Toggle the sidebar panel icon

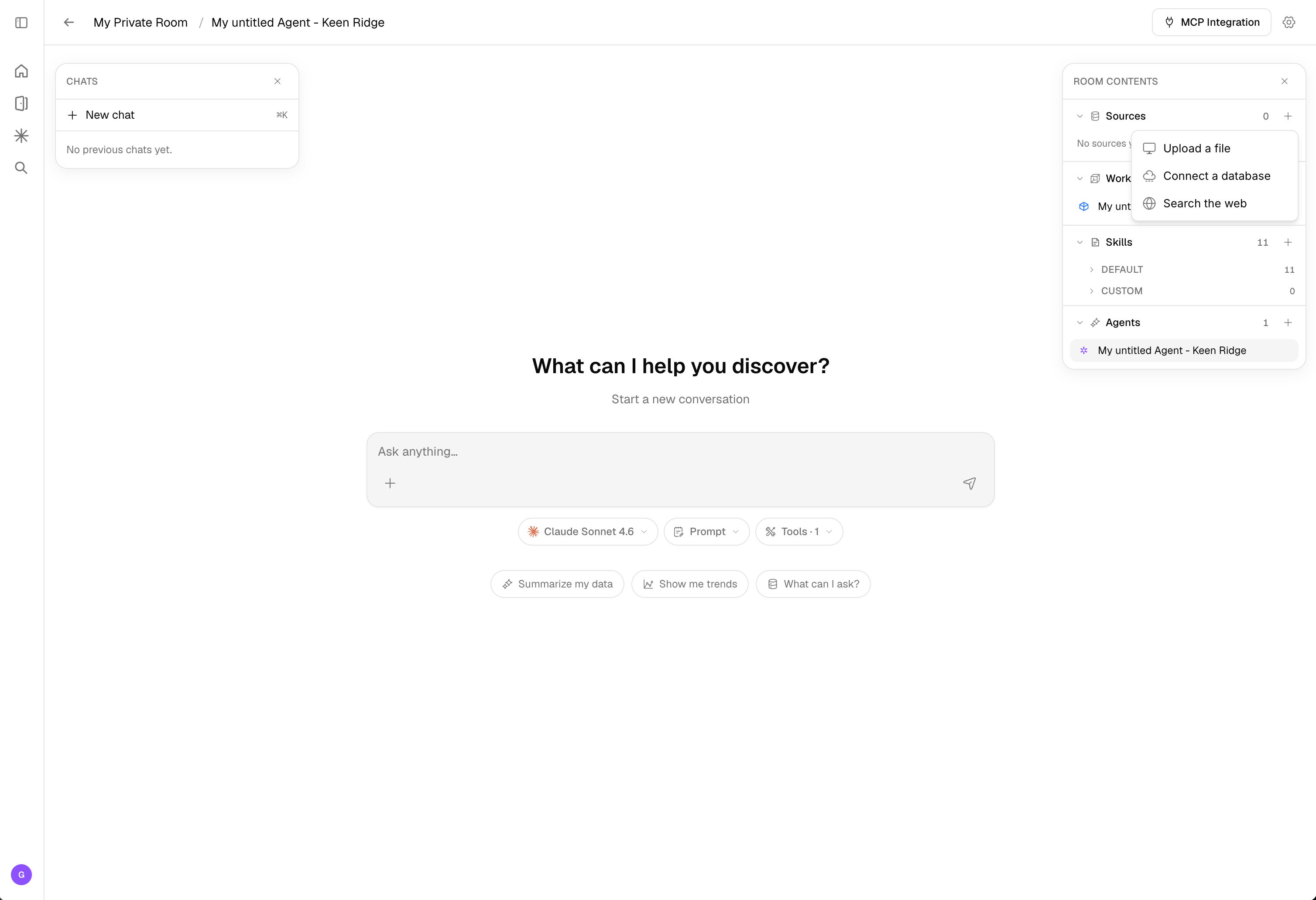pos(21,23)
